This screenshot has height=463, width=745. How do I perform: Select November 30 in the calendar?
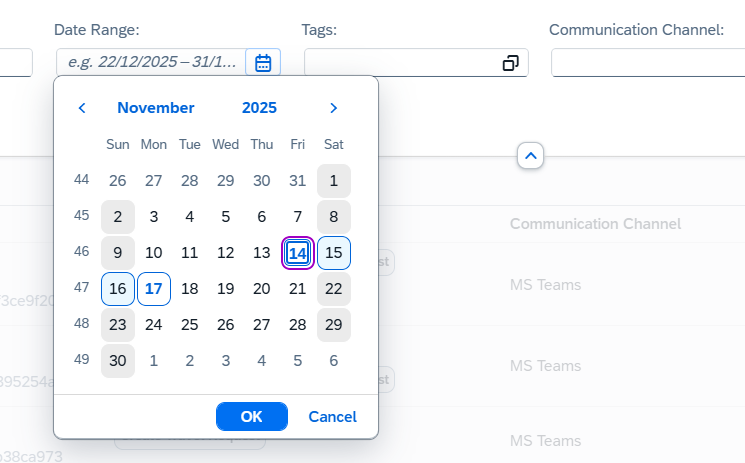(118, 361)
